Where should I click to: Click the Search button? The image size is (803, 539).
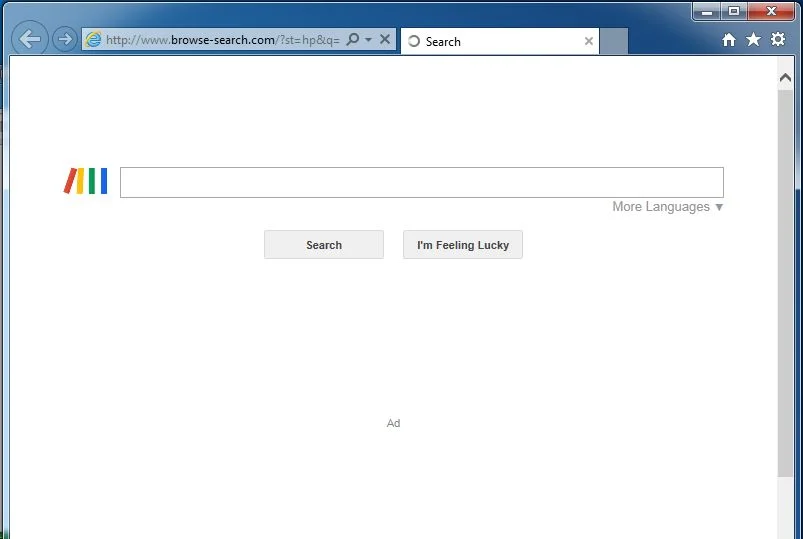(x=324, y=245)
